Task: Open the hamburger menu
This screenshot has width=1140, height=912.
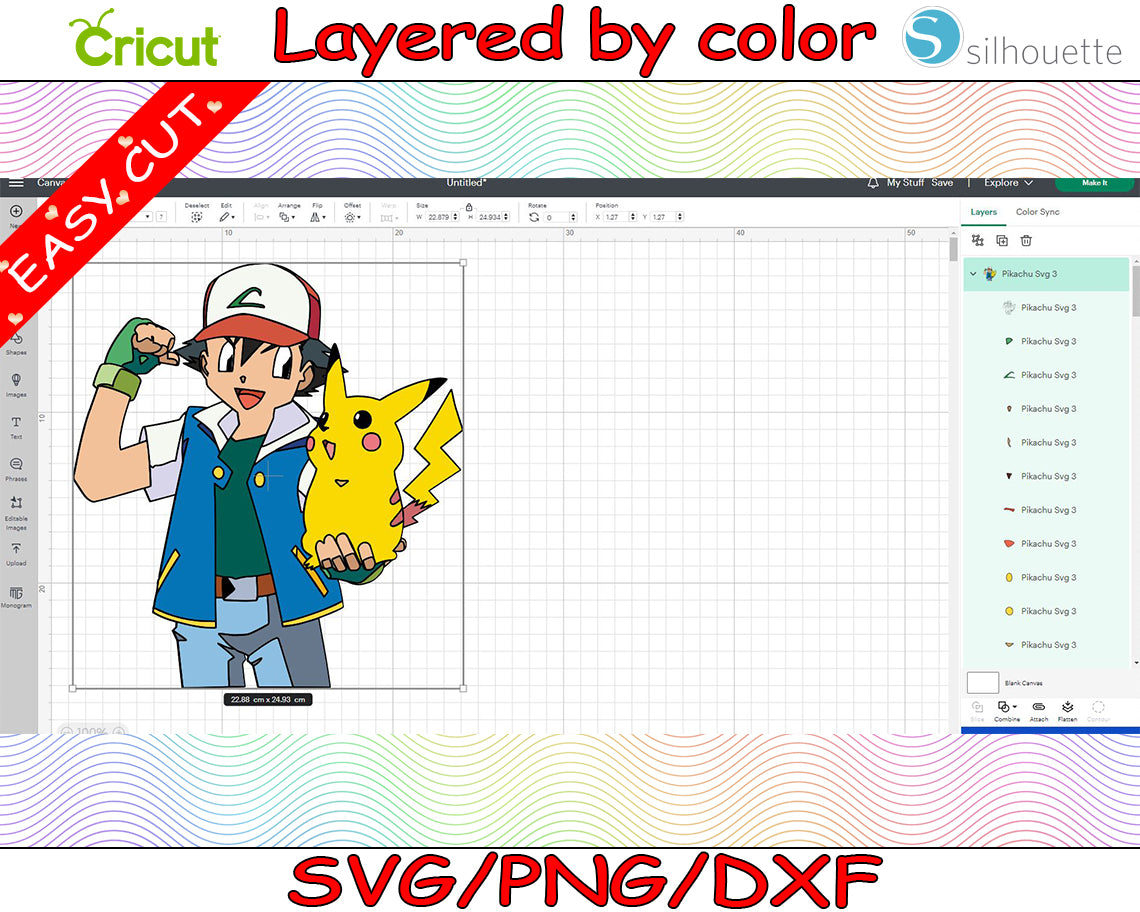Action: [16, 183]
